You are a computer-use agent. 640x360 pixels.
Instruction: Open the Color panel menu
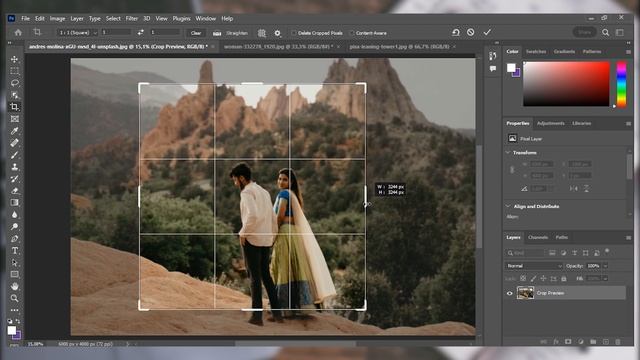tap(628, 52)
